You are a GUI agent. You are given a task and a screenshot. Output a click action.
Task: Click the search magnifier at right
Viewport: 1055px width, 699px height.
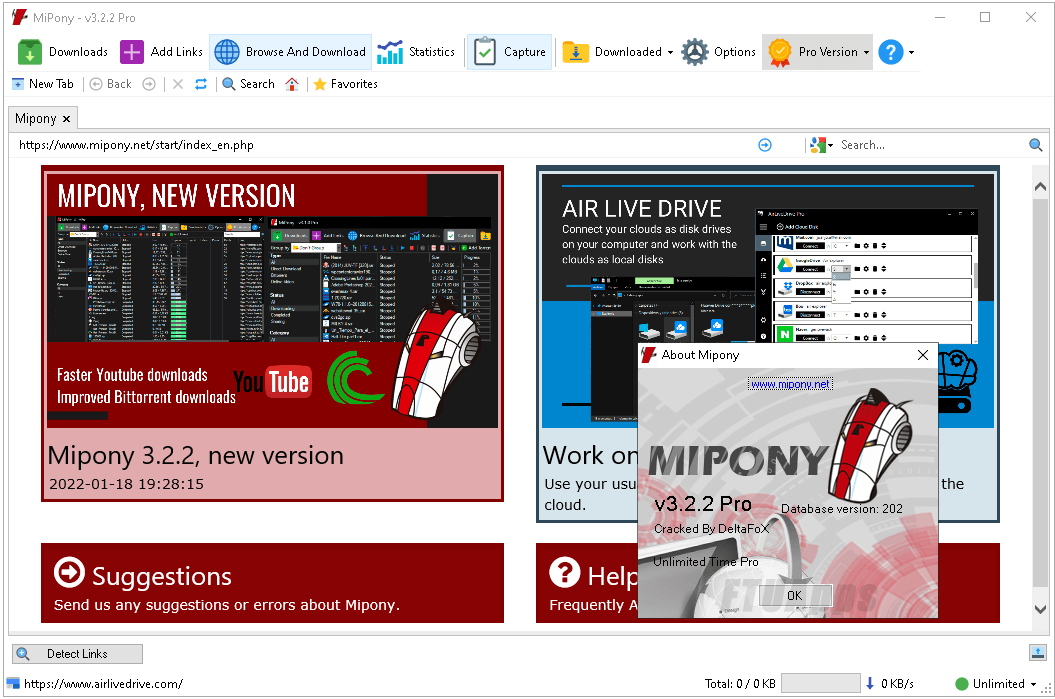click(1035, 145)
